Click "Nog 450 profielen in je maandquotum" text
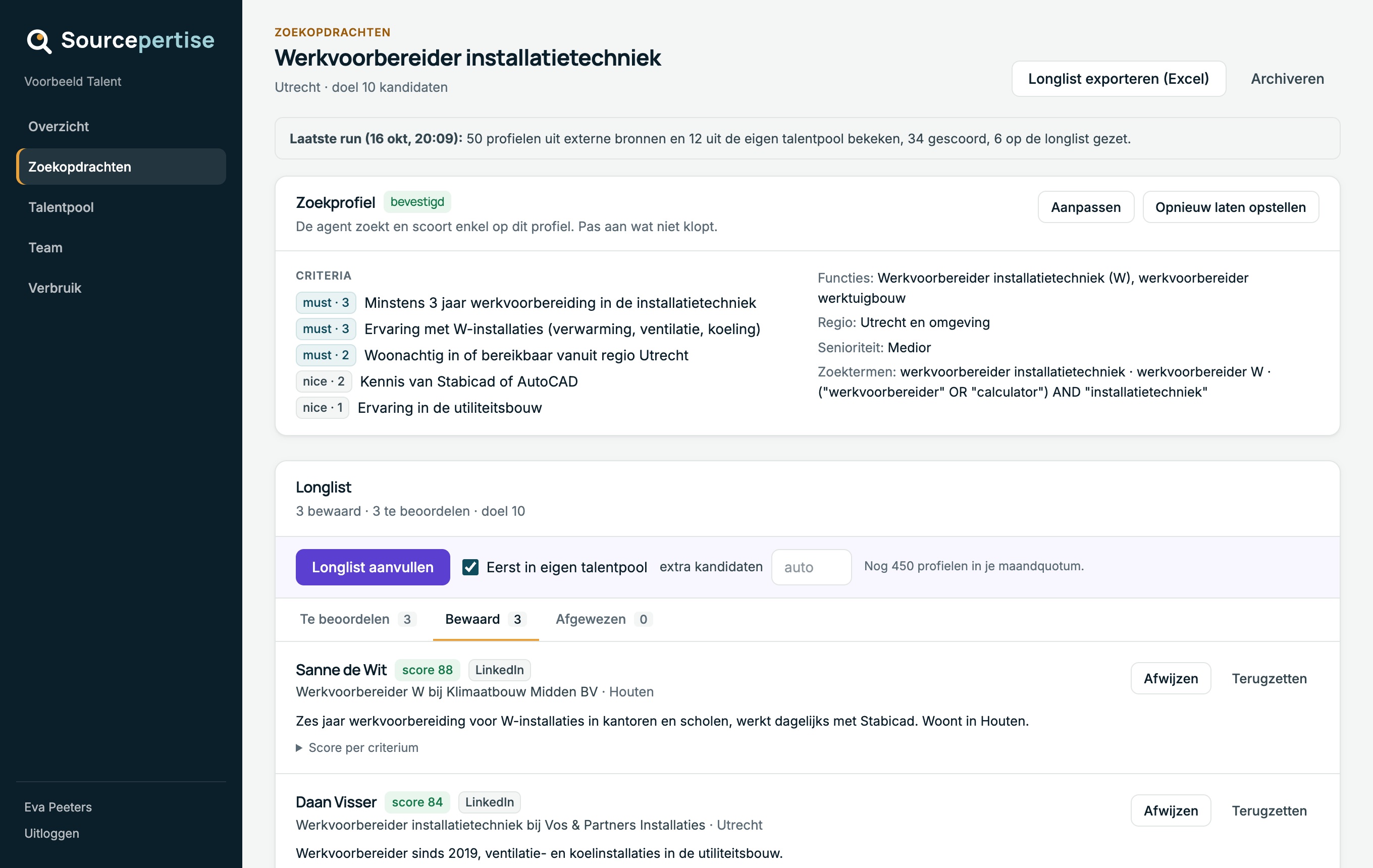The image size is (1373, 868). (974, 566)
